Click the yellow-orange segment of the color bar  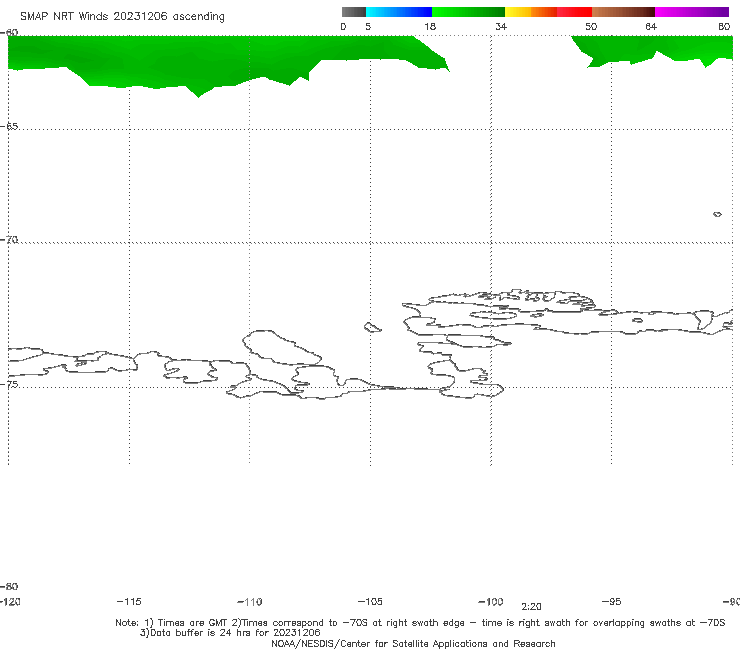[x=531, y=12]
